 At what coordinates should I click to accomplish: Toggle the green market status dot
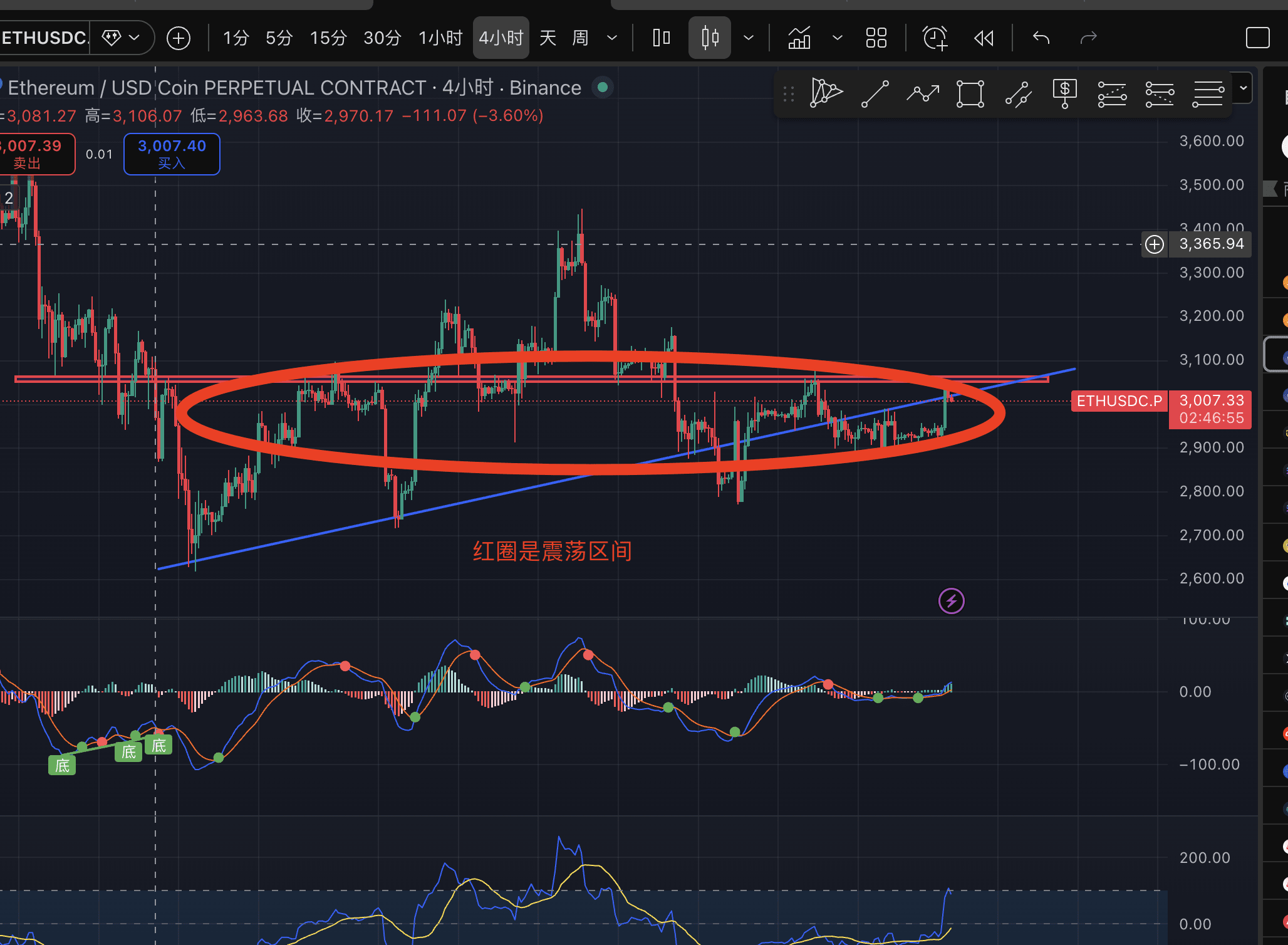(x=603, y=87)
